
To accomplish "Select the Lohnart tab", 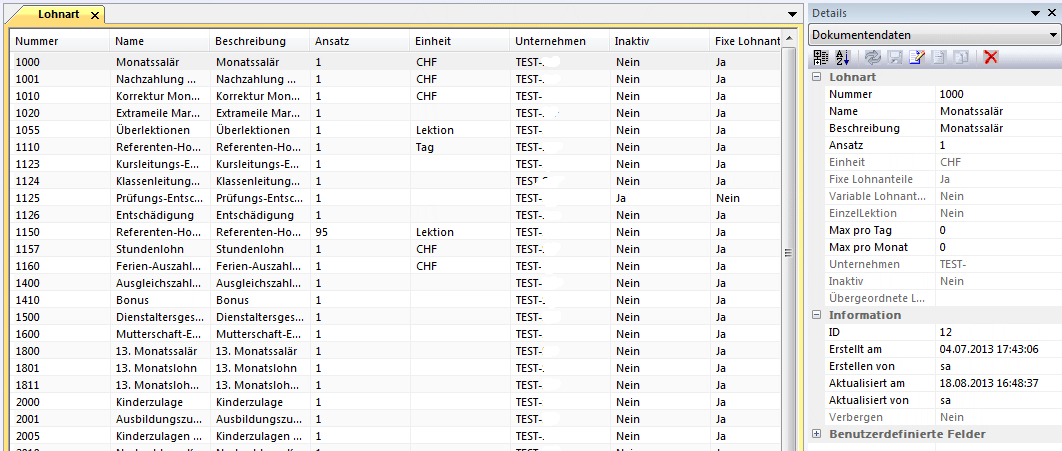I will point(58,15).
